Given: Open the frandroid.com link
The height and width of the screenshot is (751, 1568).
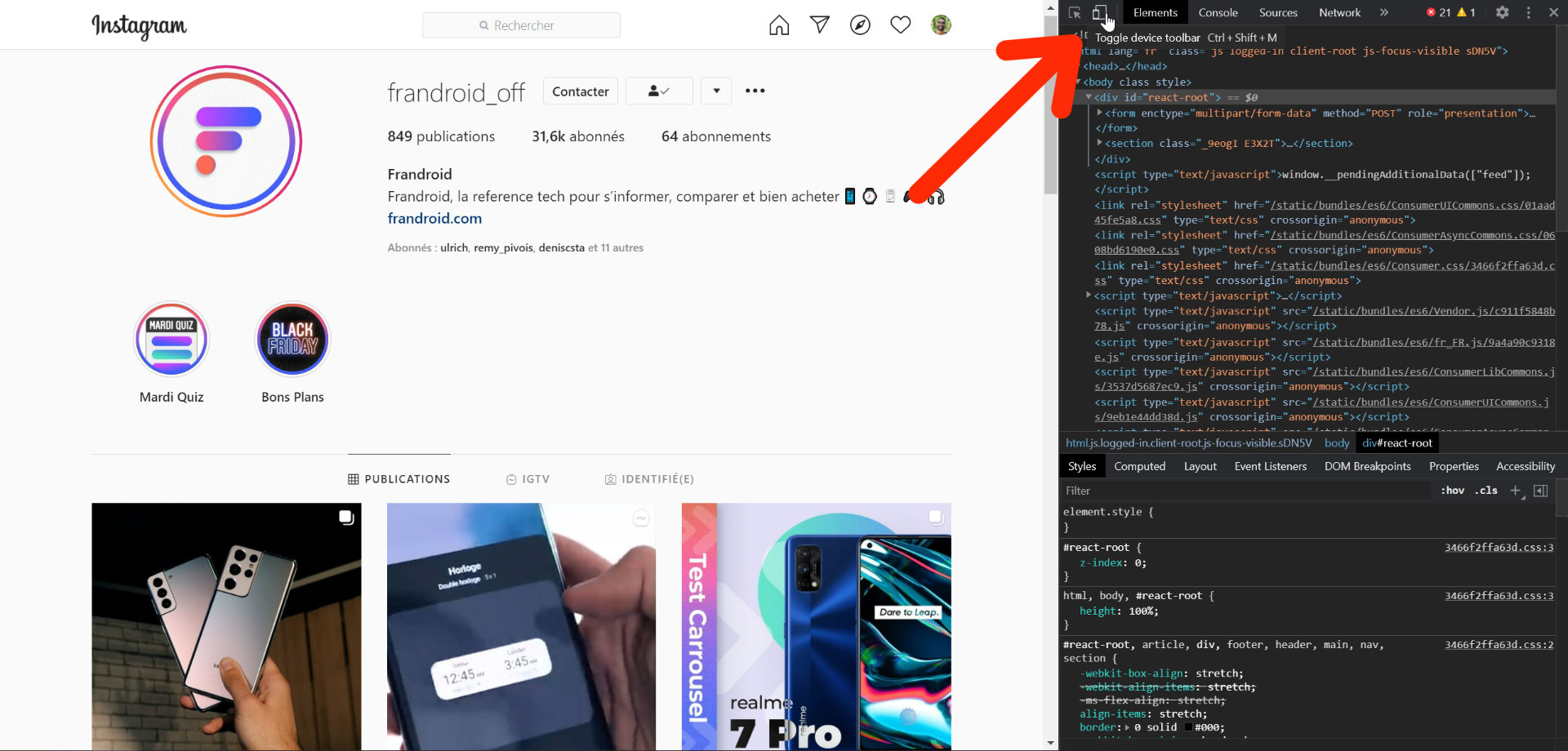Looking at the screenshot, I should point(434,218).
